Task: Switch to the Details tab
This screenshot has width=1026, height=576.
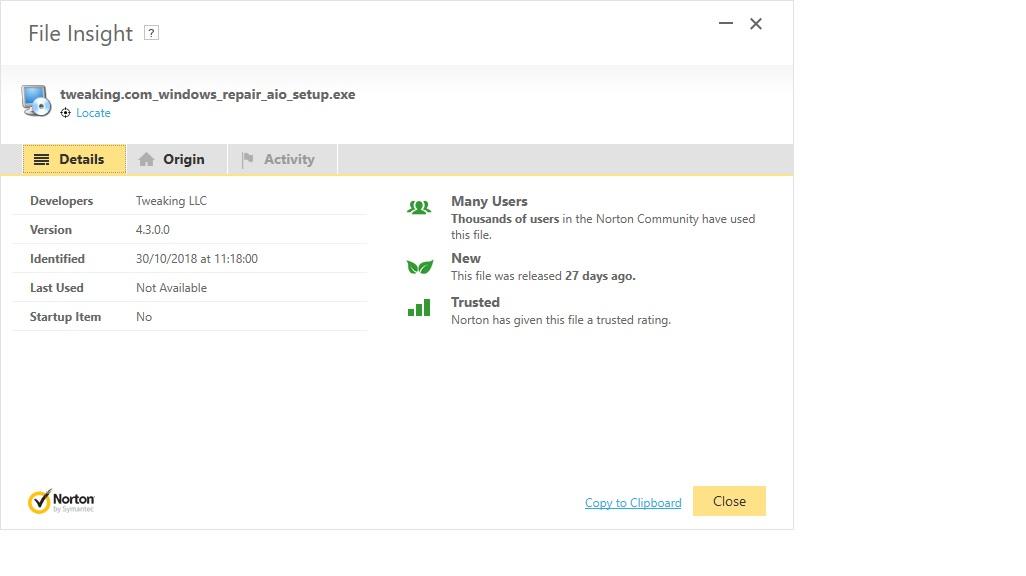Action: pyautogui.click(x=74, y=159)
